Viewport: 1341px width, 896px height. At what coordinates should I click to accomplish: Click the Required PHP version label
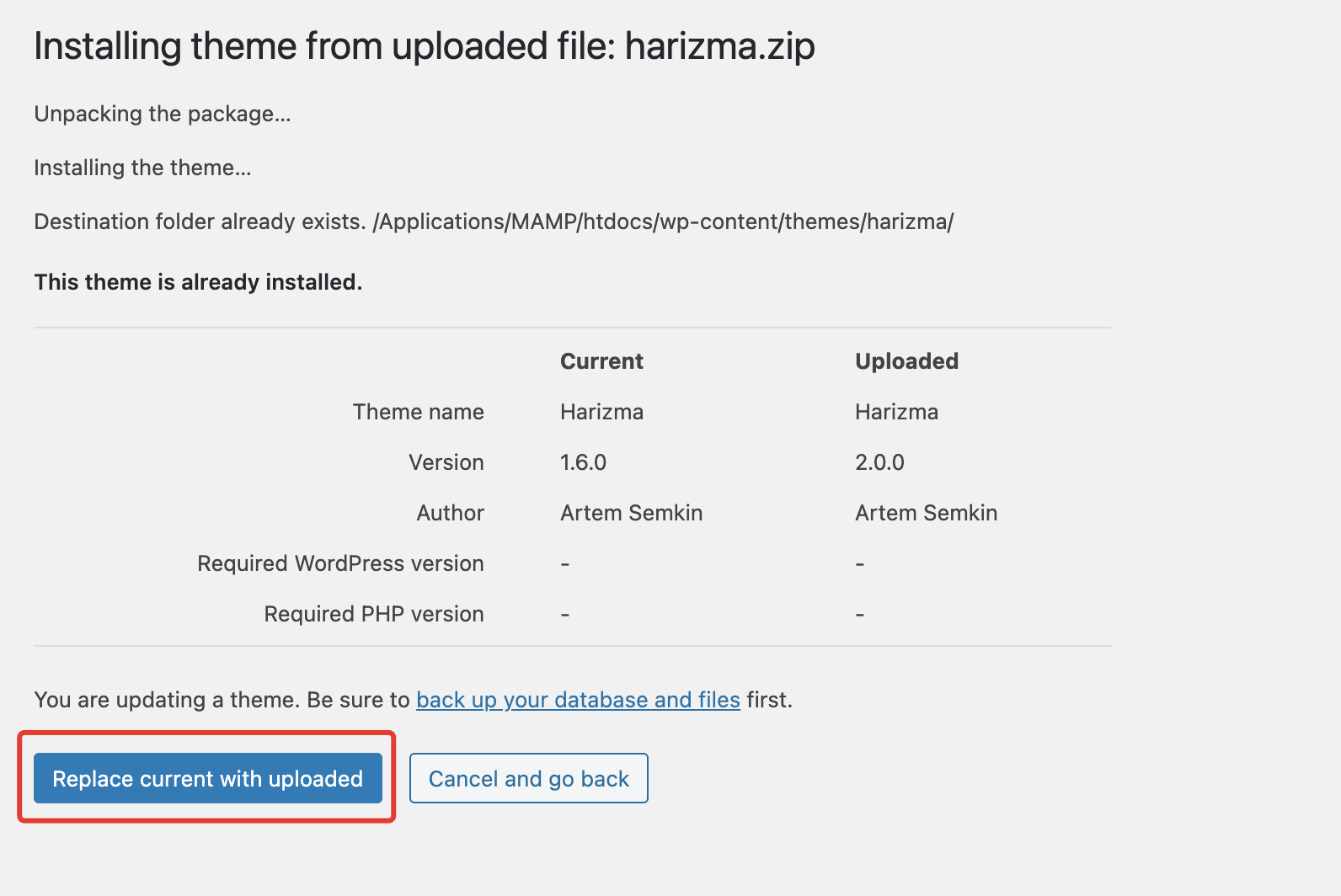click(x=374, y=614)
